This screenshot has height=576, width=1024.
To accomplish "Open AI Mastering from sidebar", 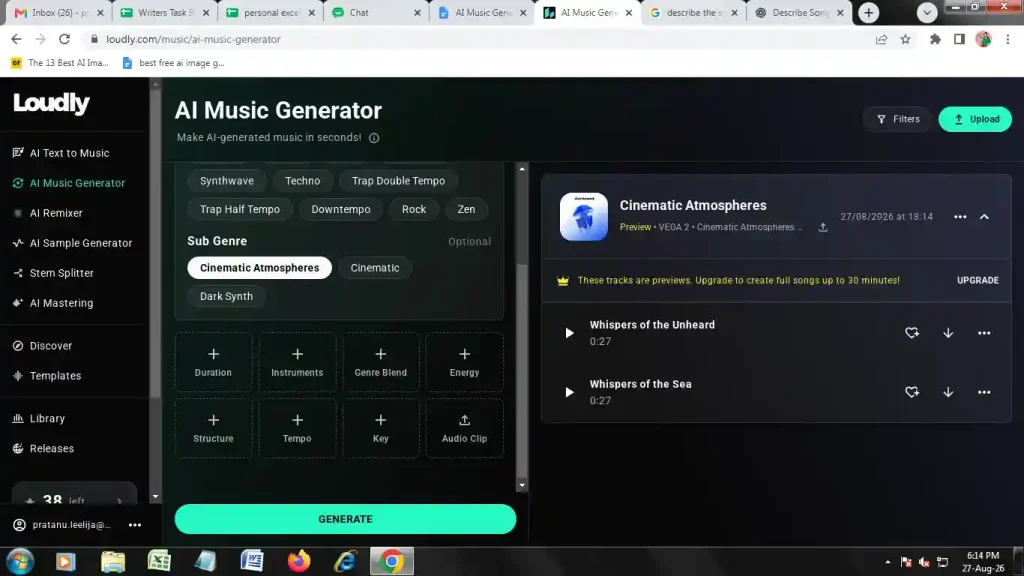I will [54, 303].
